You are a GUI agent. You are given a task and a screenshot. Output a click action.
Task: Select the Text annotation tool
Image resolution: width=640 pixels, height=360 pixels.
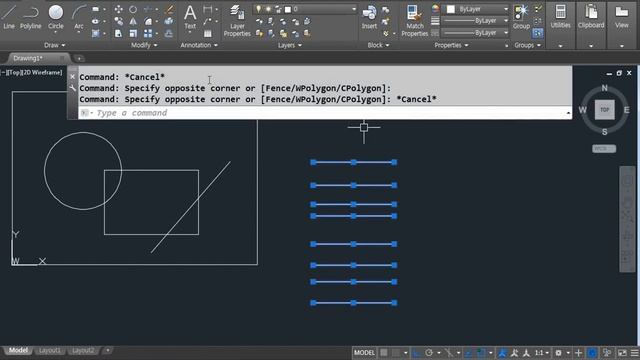tap(190, 17)
